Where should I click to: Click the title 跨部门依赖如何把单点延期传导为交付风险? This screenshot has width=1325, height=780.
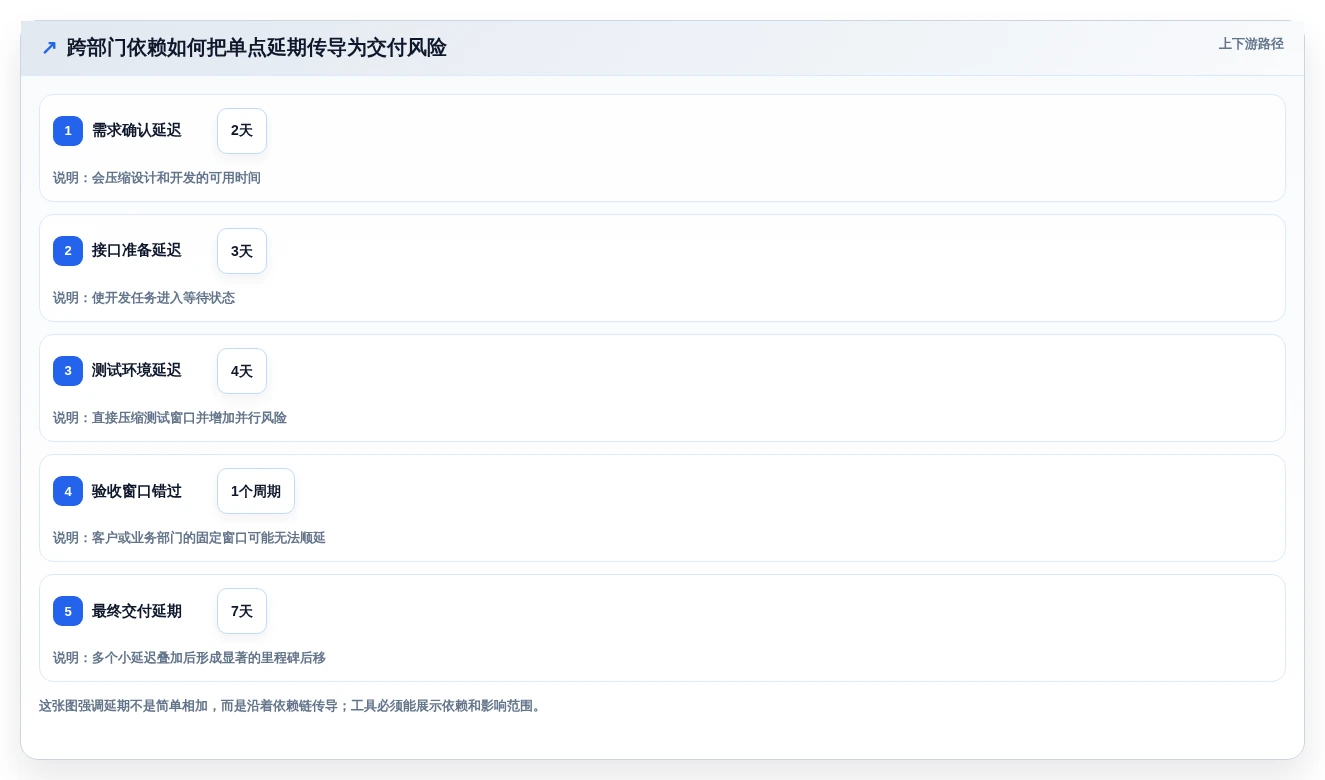pyautogui.click(x=256, y=48)
